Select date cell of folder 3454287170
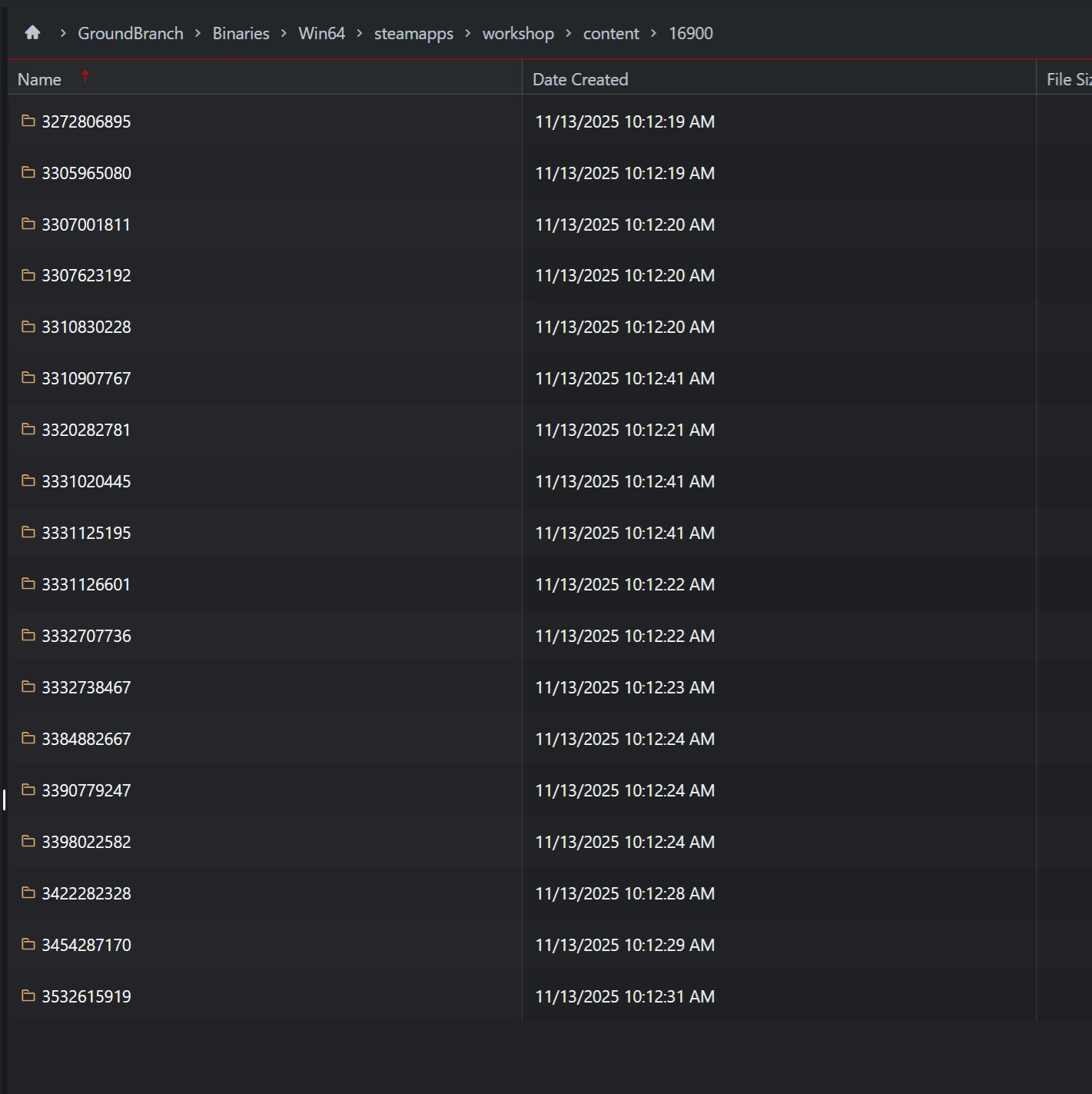The image size is (1092, 1094). 625,946
